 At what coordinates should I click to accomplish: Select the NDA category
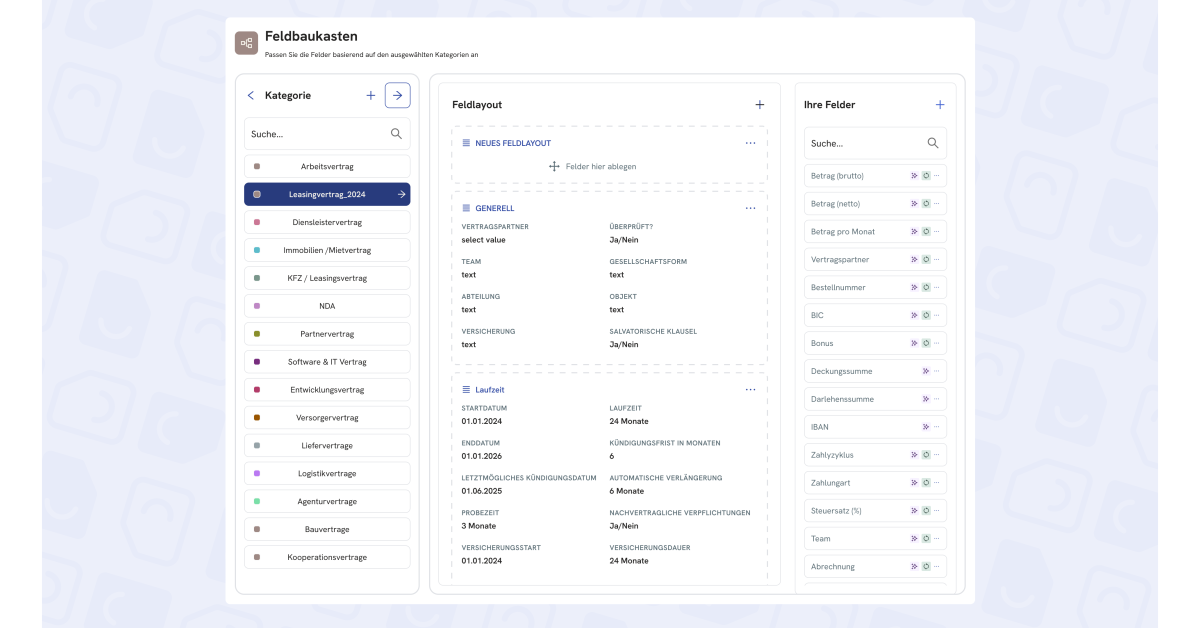(x=327, y=306)
